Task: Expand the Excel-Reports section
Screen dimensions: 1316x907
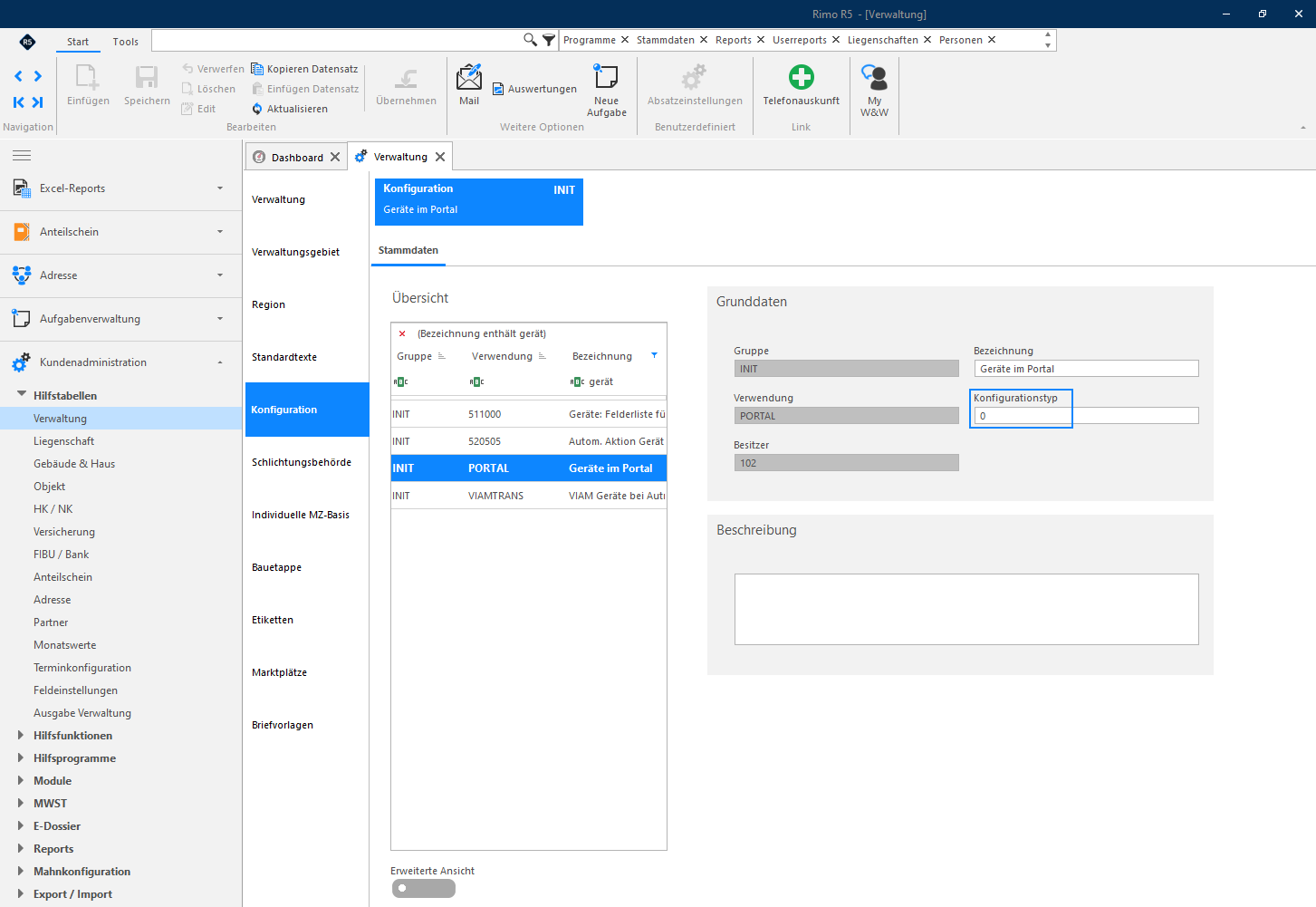Action: point(120,188)
